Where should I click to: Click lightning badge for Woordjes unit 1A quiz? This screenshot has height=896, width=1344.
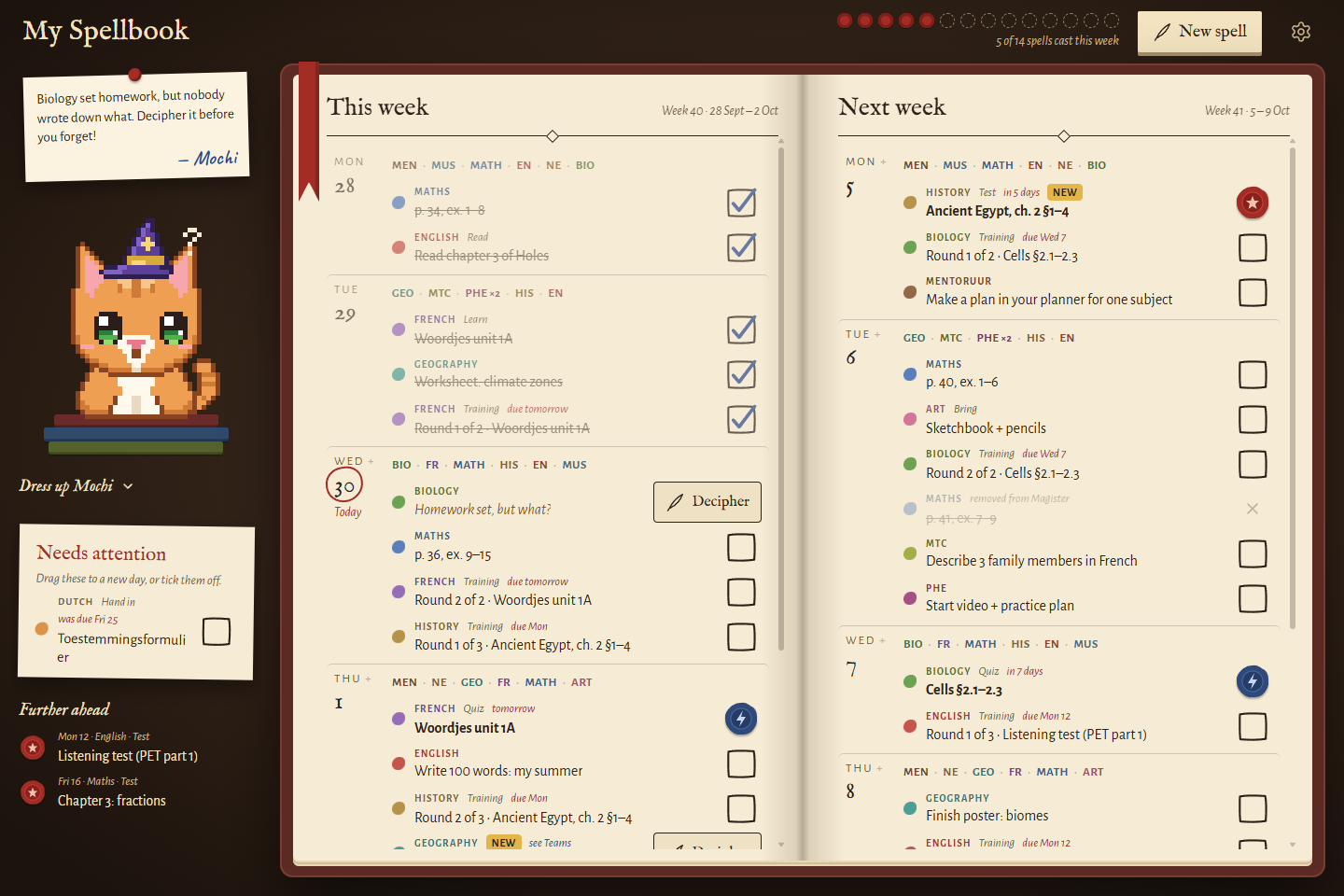click(741, 719)
